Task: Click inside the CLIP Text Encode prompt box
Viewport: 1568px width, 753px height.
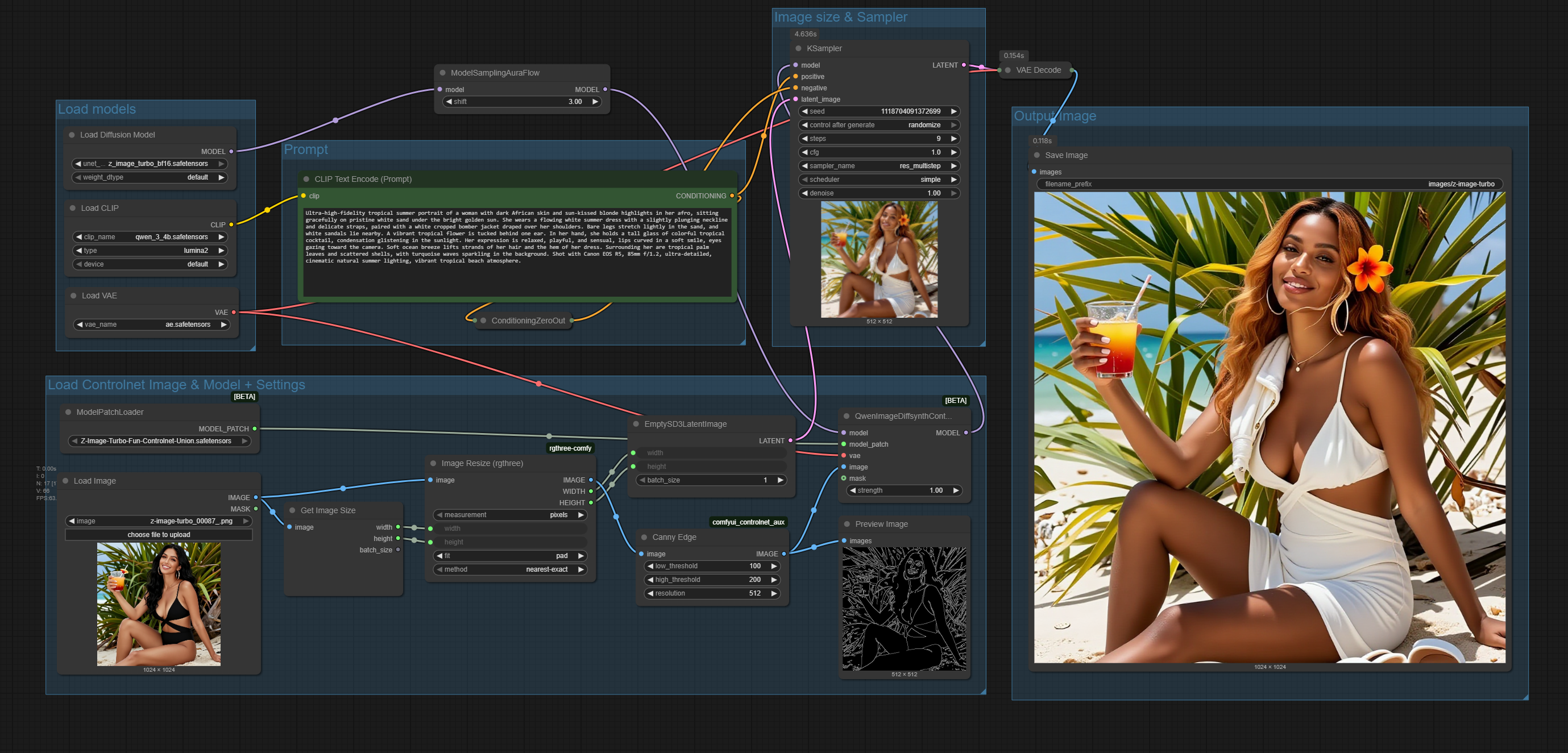Action: pos(516,252)
